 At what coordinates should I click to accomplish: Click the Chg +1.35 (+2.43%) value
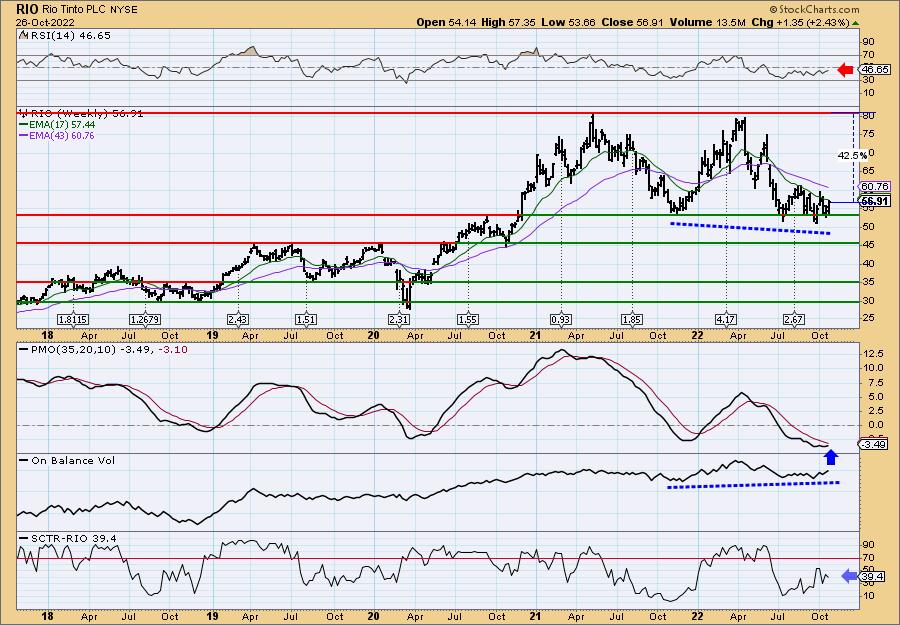click(x=800, y=22)
